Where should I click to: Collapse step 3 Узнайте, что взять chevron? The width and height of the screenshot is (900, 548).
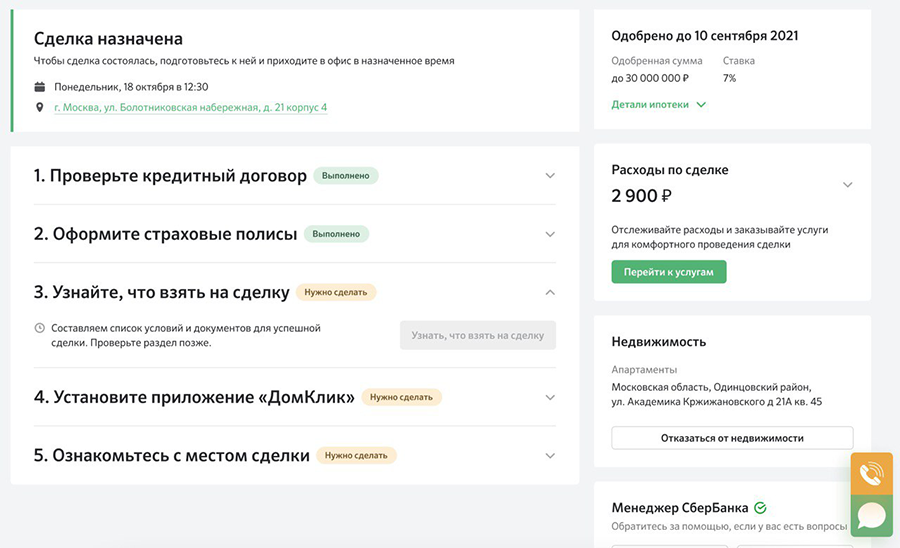point(549,292)
